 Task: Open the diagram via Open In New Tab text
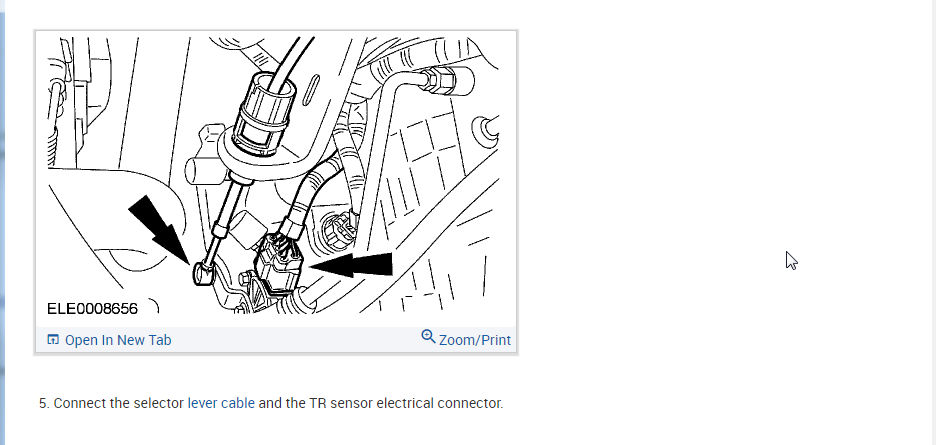click(118, 340)
